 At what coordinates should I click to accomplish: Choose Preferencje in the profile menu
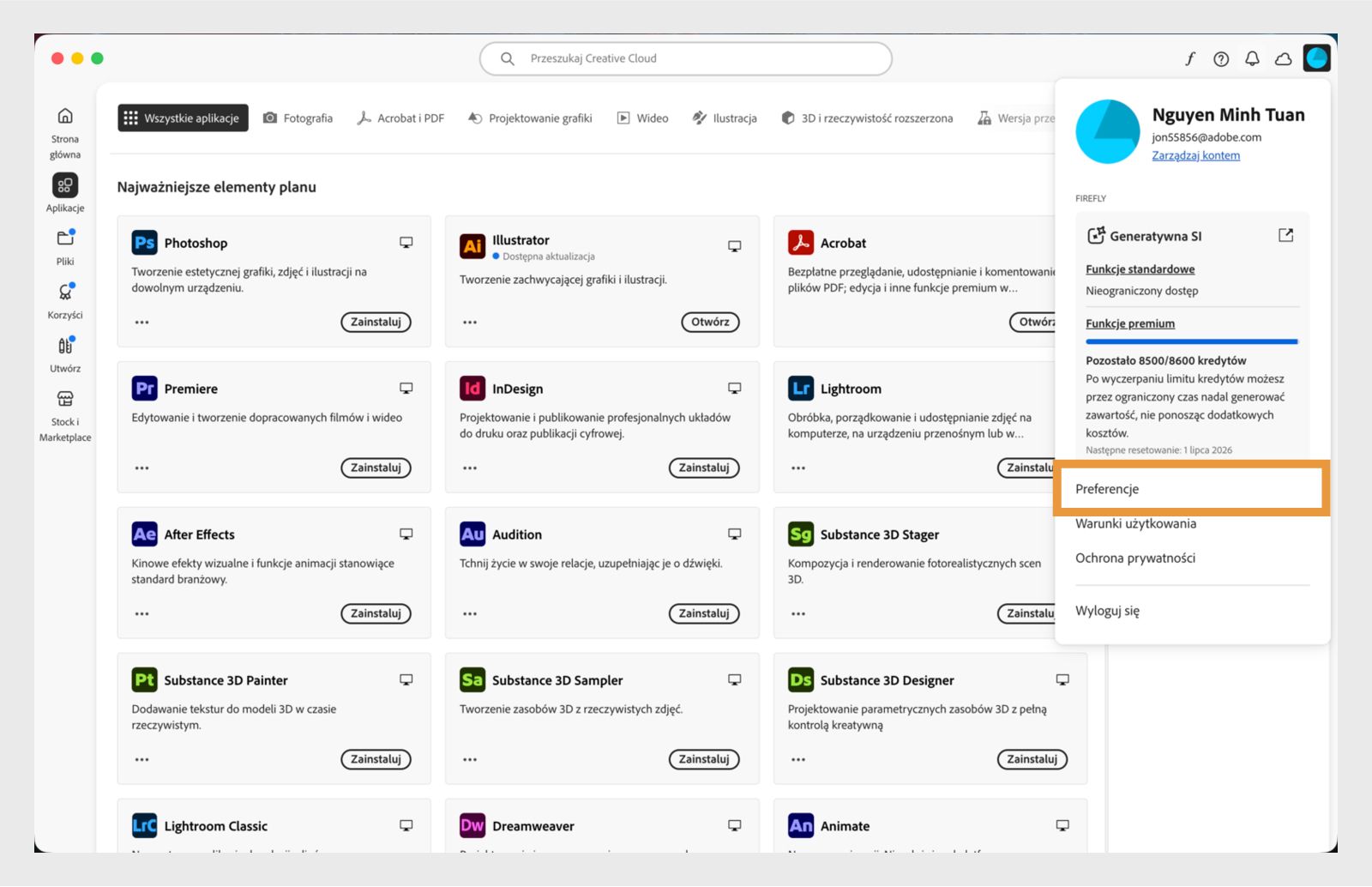(1192, 489)
